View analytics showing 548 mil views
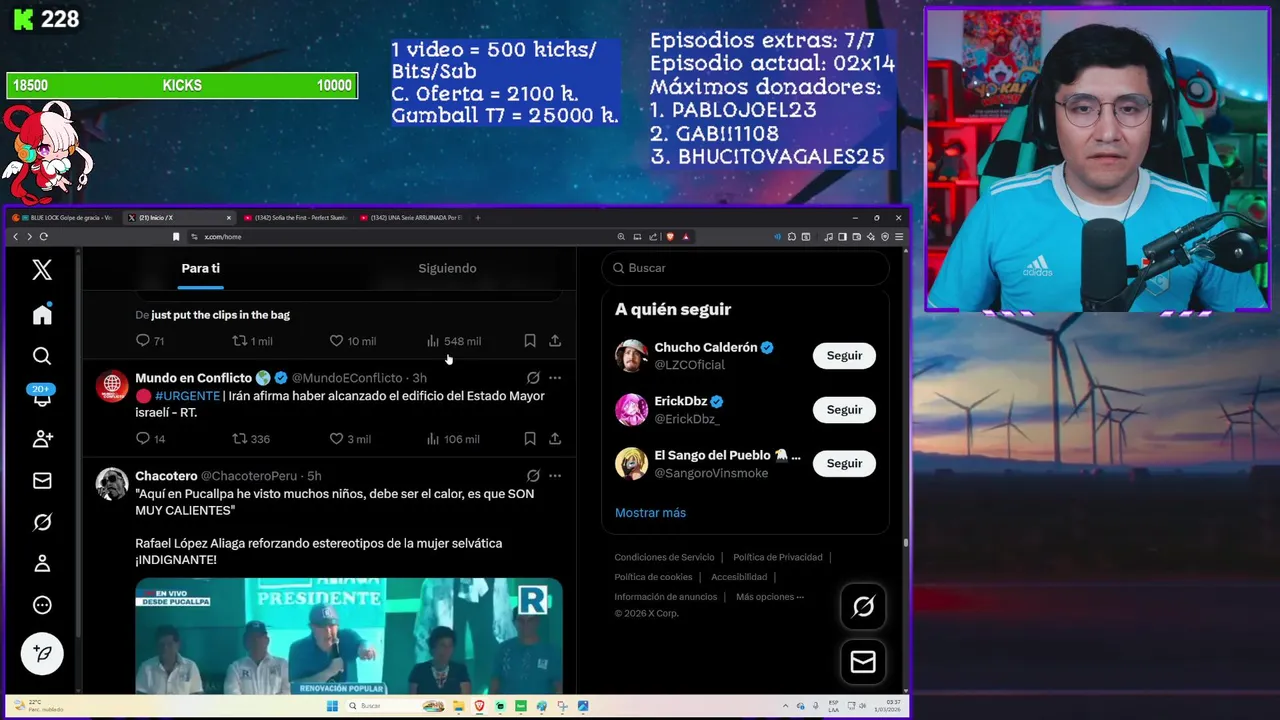 click(454, 341)
